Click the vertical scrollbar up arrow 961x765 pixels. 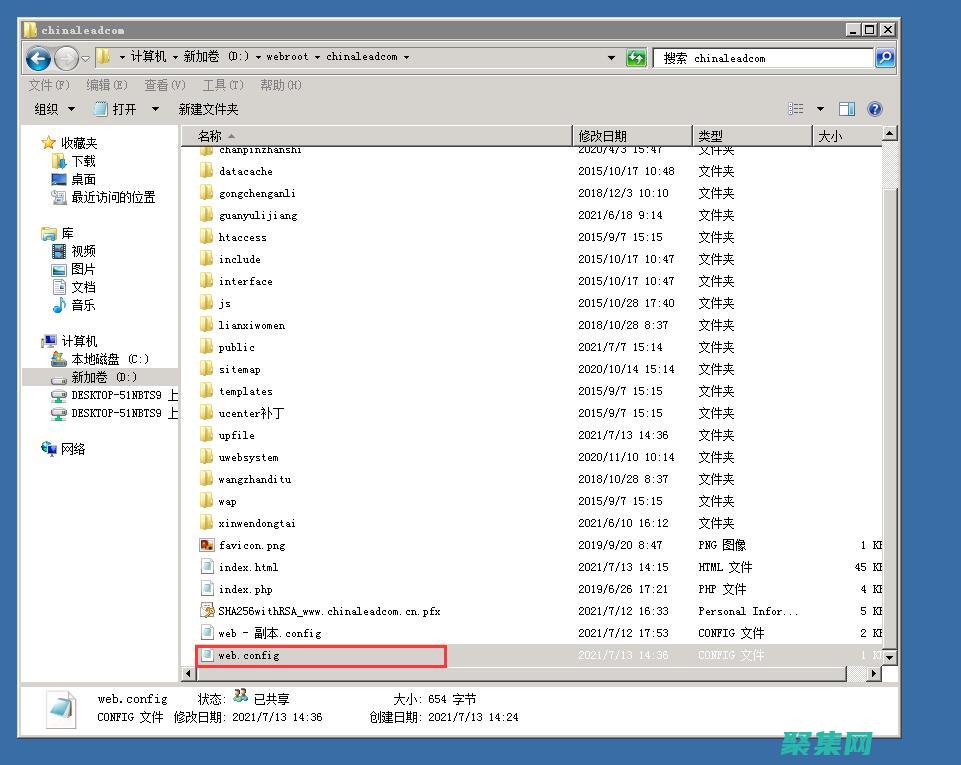click(x=889, y=134)
